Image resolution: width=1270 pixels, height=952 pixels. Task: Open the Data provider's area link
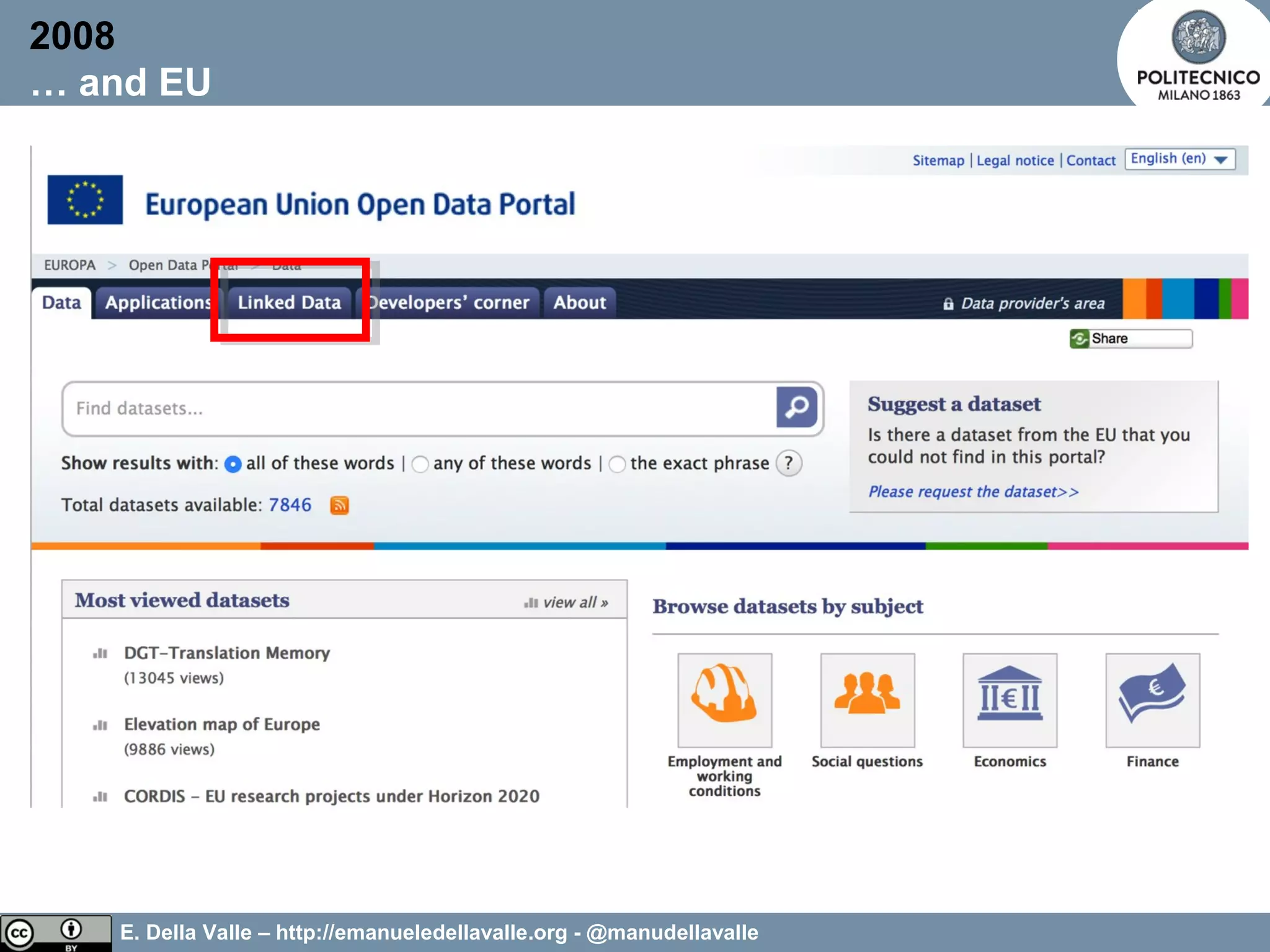click(x=1032, y=303)
